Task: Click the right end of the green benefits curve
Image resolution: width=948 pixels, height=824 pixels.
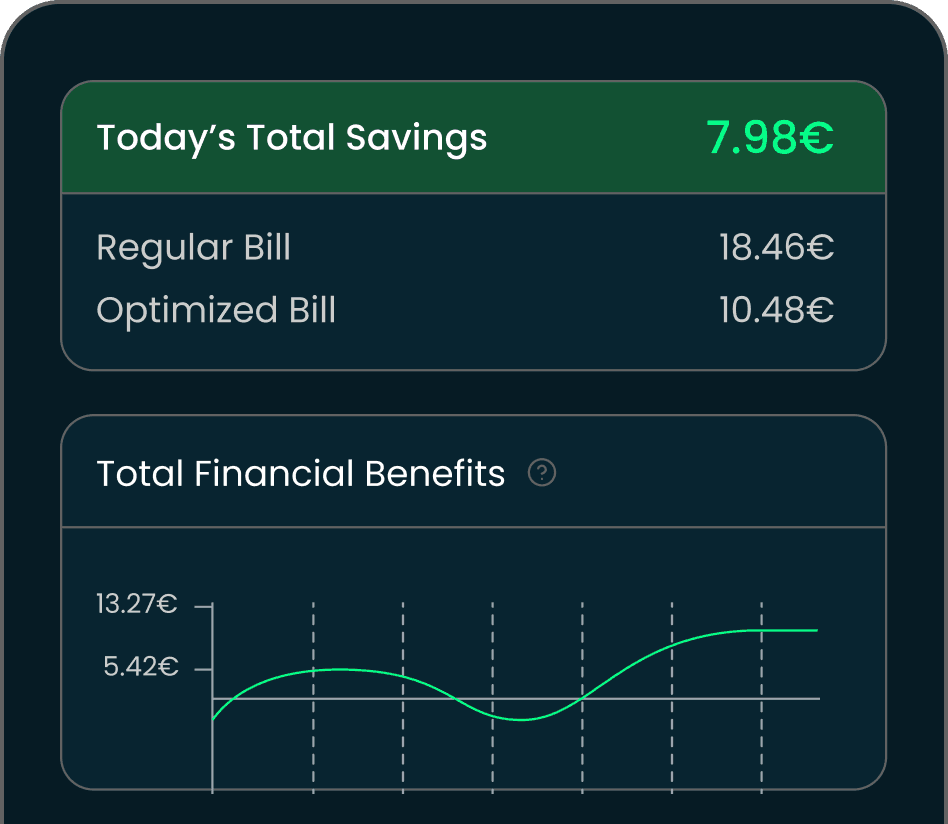Action: 814,630
